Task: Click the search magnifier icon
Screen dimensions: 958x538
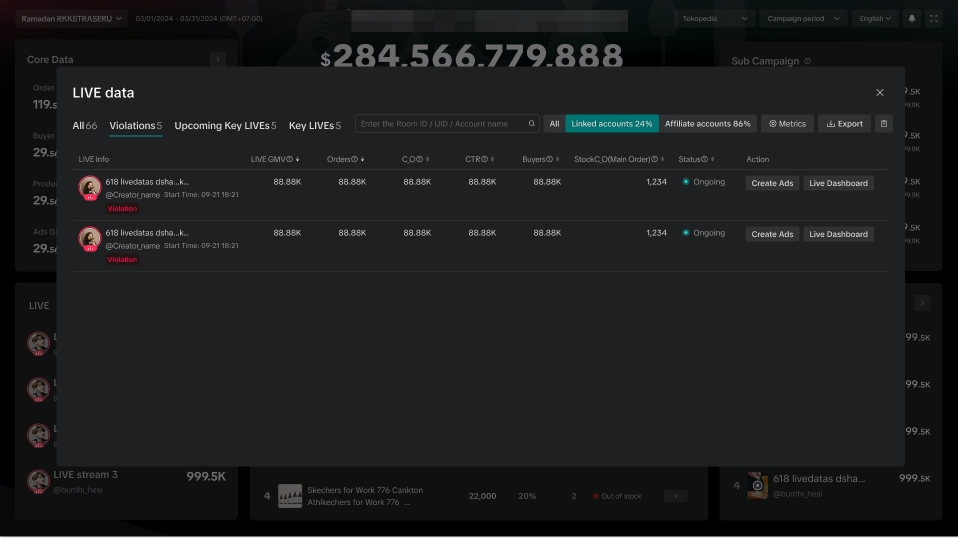Action: [x=532, y=124]
